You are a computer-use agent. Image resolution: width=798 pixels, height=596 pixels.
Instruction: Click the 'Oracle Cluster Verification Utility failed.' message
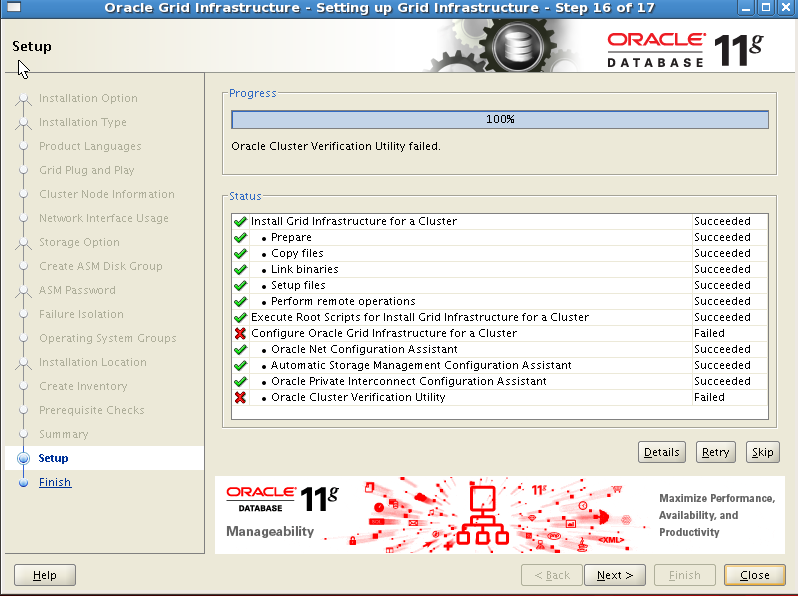coord(335,146)
